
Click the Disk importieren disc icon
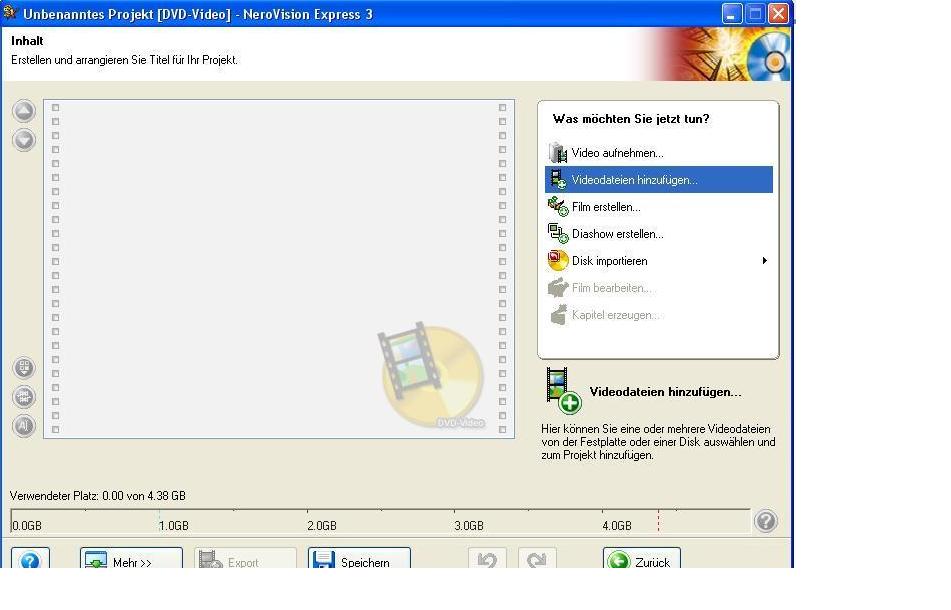(558, 261)
